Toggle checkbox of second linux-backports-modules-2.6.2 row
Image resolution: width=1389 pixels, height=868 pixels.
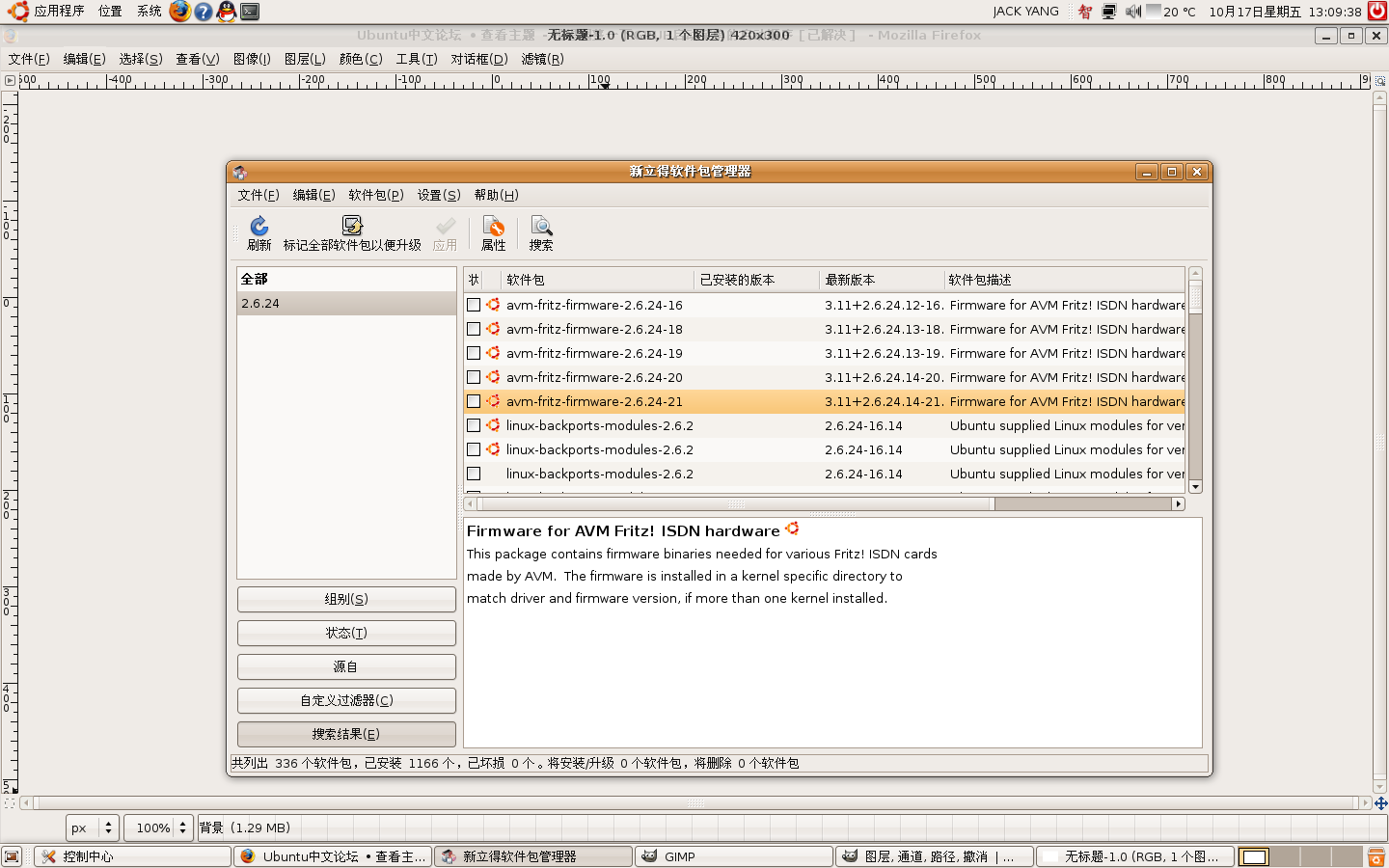[474, 449]
